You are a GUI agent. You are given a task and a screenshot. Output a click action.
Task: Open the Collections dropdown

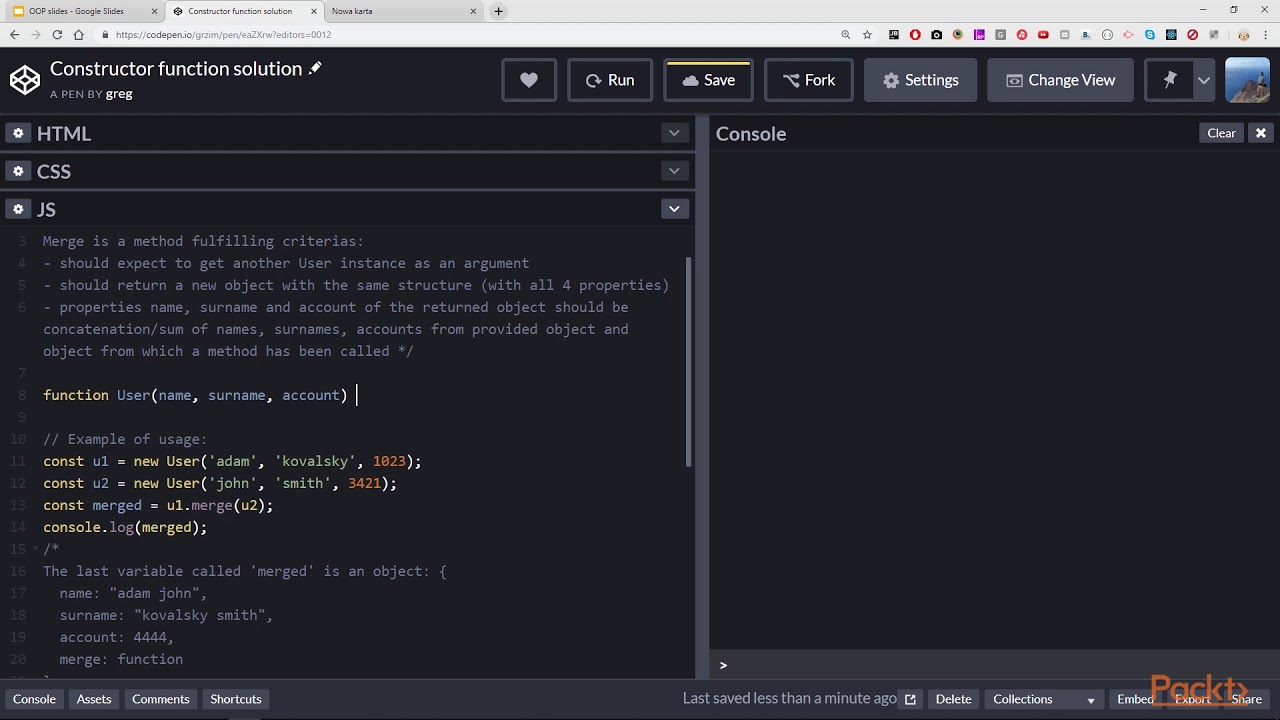1044,699
